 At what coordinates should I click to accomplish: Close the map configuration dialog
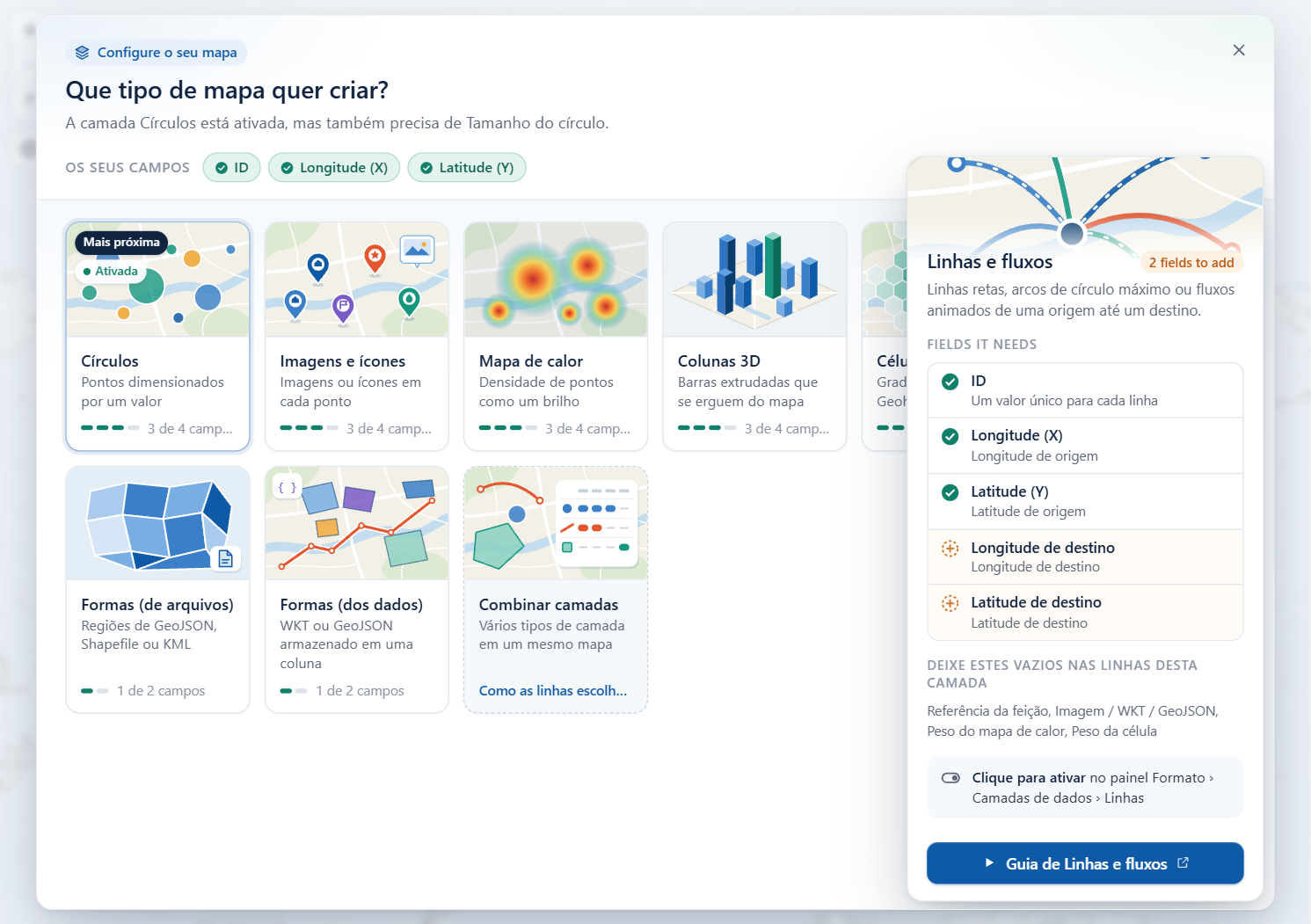pyautogui.click(x=1238, y=50)
